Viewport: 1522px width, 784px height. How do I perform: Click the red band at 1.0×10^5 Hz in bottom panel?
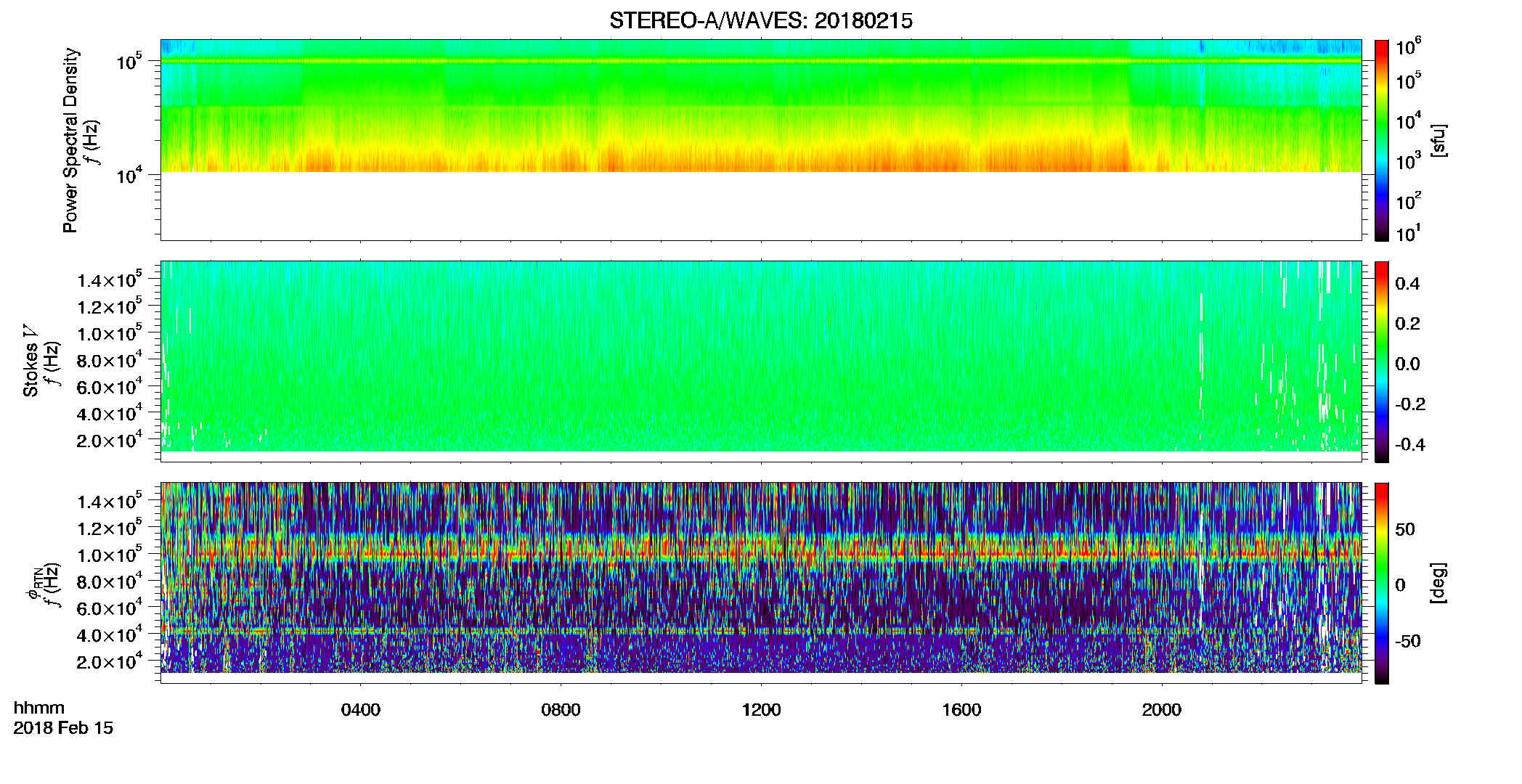pos(760,555)
